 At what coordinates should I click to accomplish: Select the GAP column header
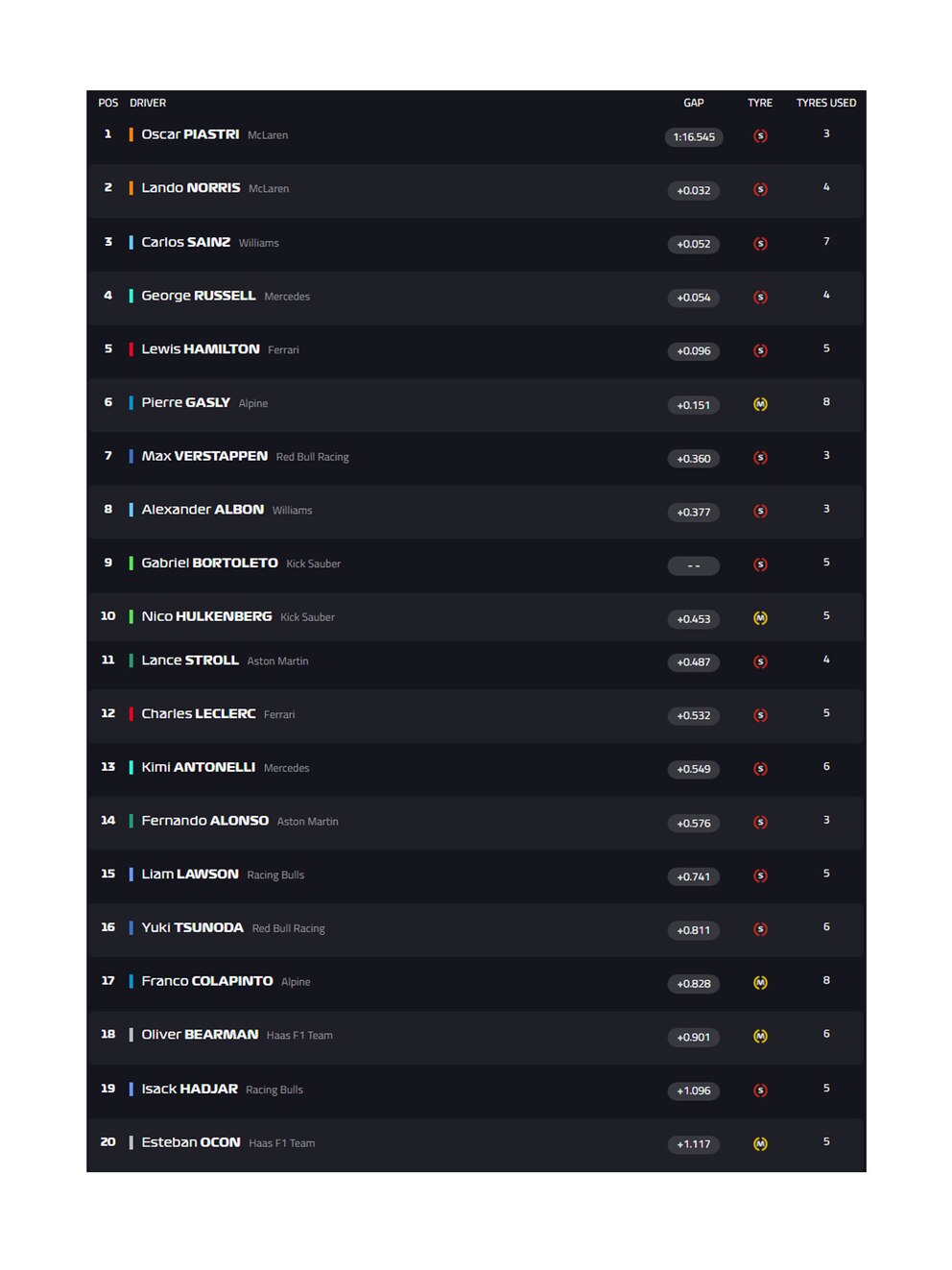point(693,103)
